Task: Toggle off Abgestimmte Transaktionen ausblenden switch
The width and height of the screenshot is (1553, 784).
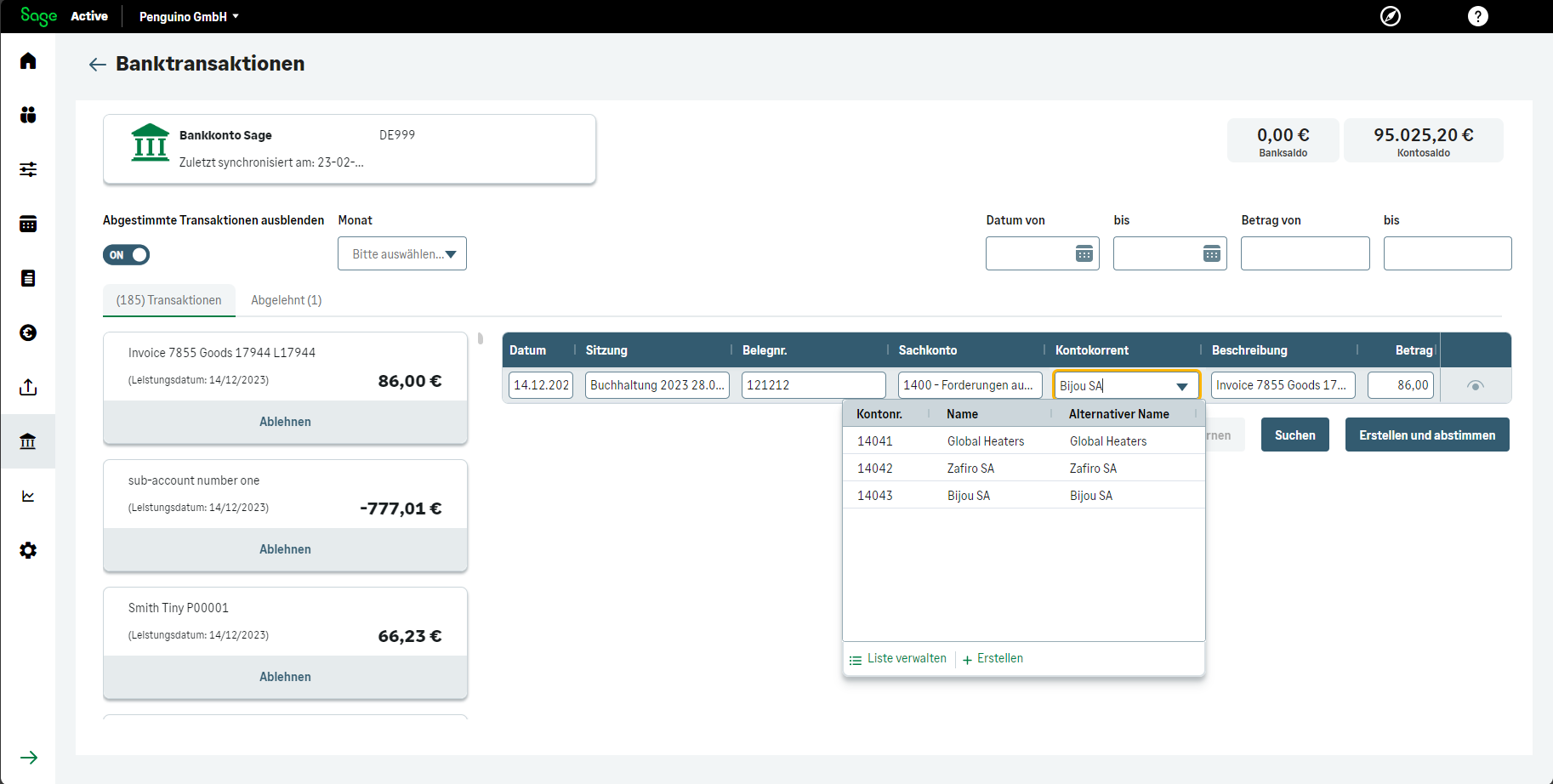Action: pyautogui.click(x=126, y=255)
